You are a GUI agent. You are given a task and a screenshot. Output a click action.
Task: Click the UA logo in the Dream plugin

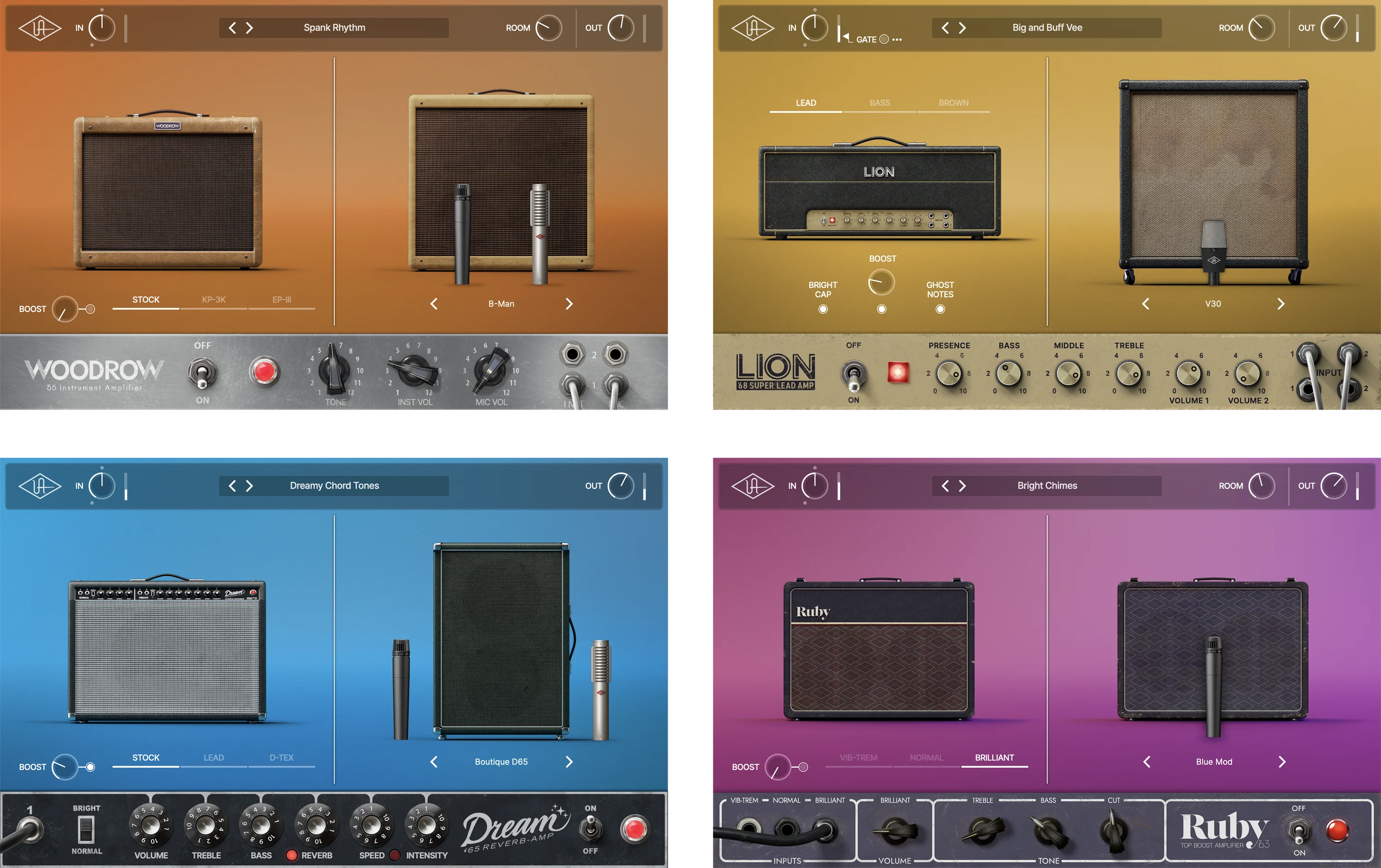click(x=40, y=486)
